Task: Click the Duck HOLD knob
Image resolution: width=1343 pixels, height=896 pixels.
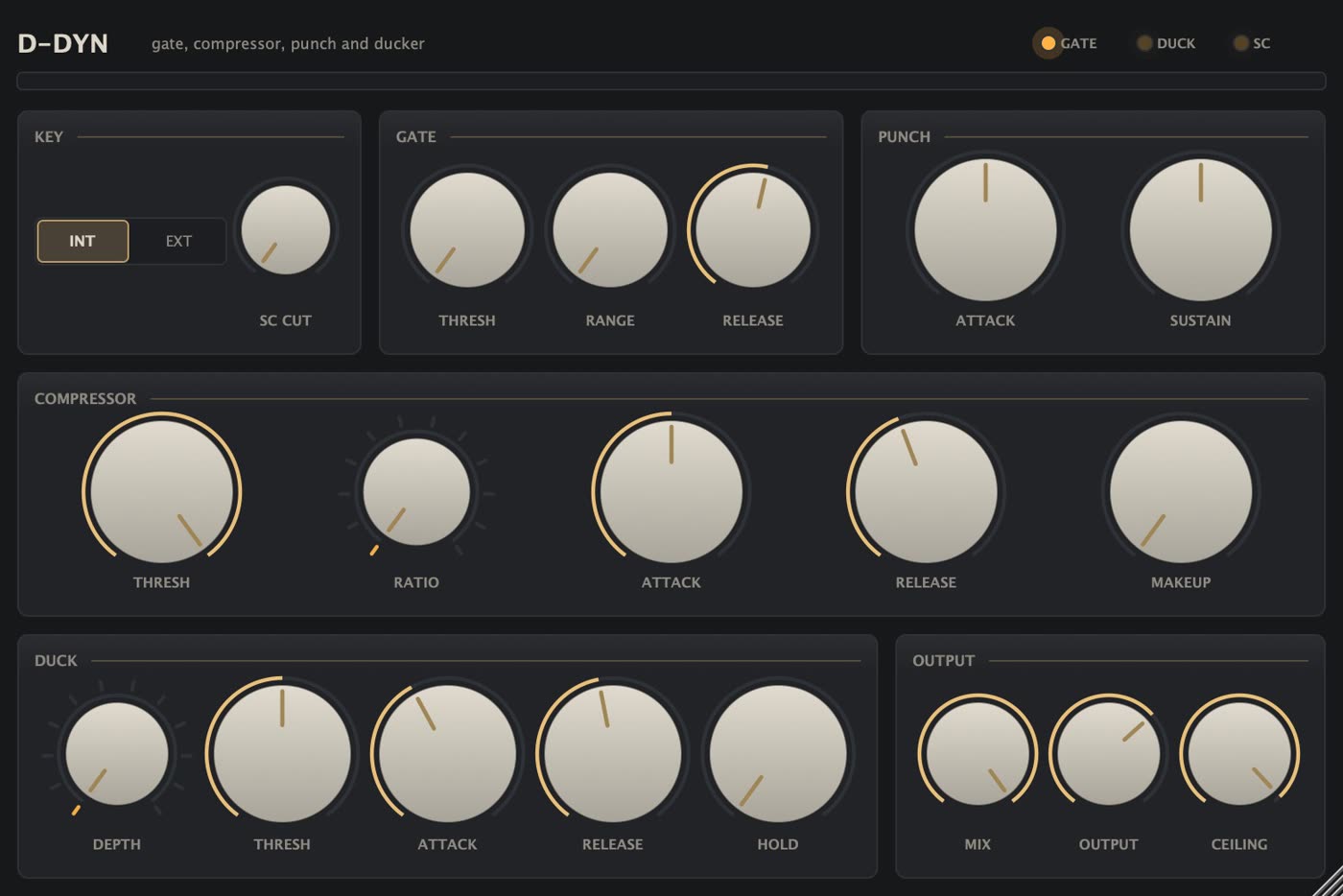Action: (x=778, y=754)
